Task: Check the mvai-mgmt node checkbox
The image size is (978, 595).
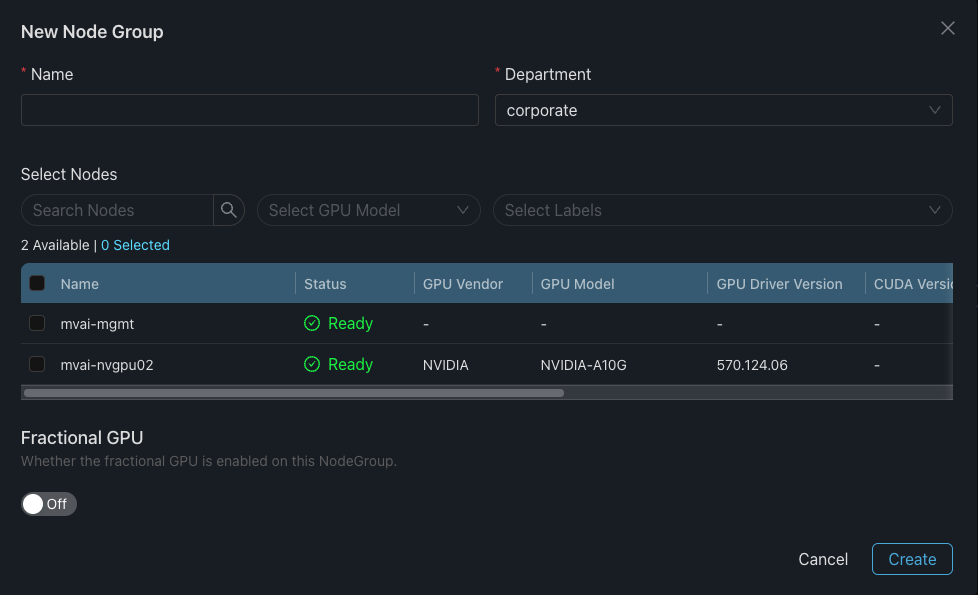Action: tap(37, 324)
